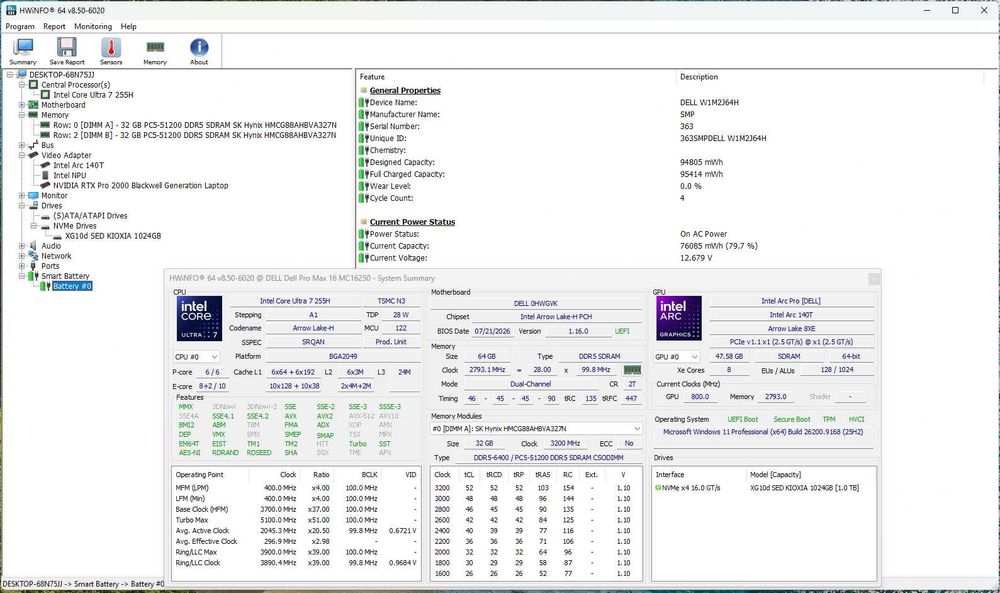Expand the Ports tree node
Viewport: 1000px width, 593px height.
(x=22, y=266)
